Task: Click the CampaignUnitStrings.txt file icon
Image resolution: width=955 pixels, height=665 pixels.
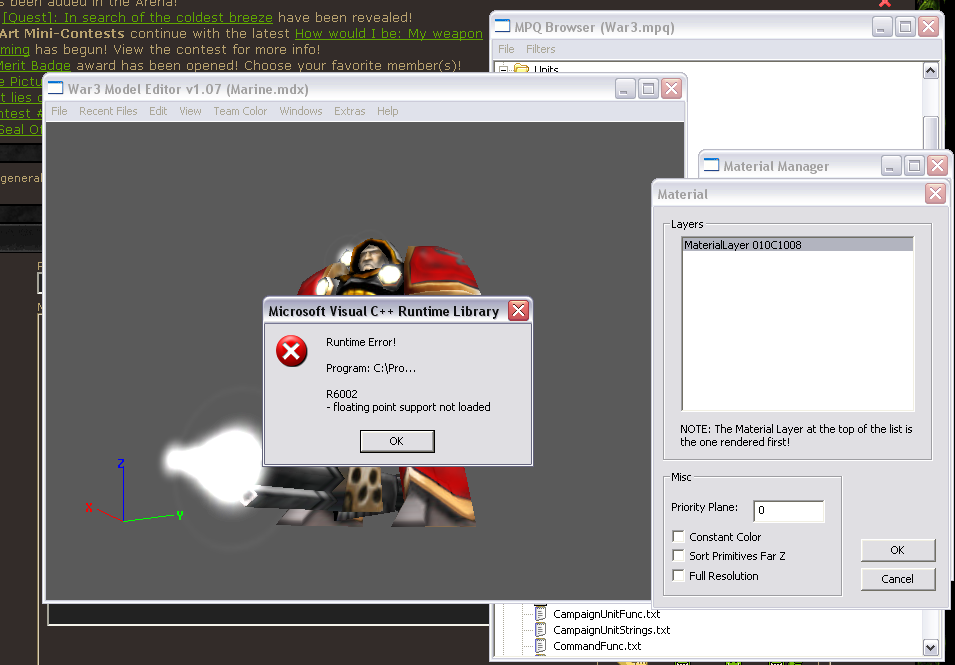Action: (540, 630)
